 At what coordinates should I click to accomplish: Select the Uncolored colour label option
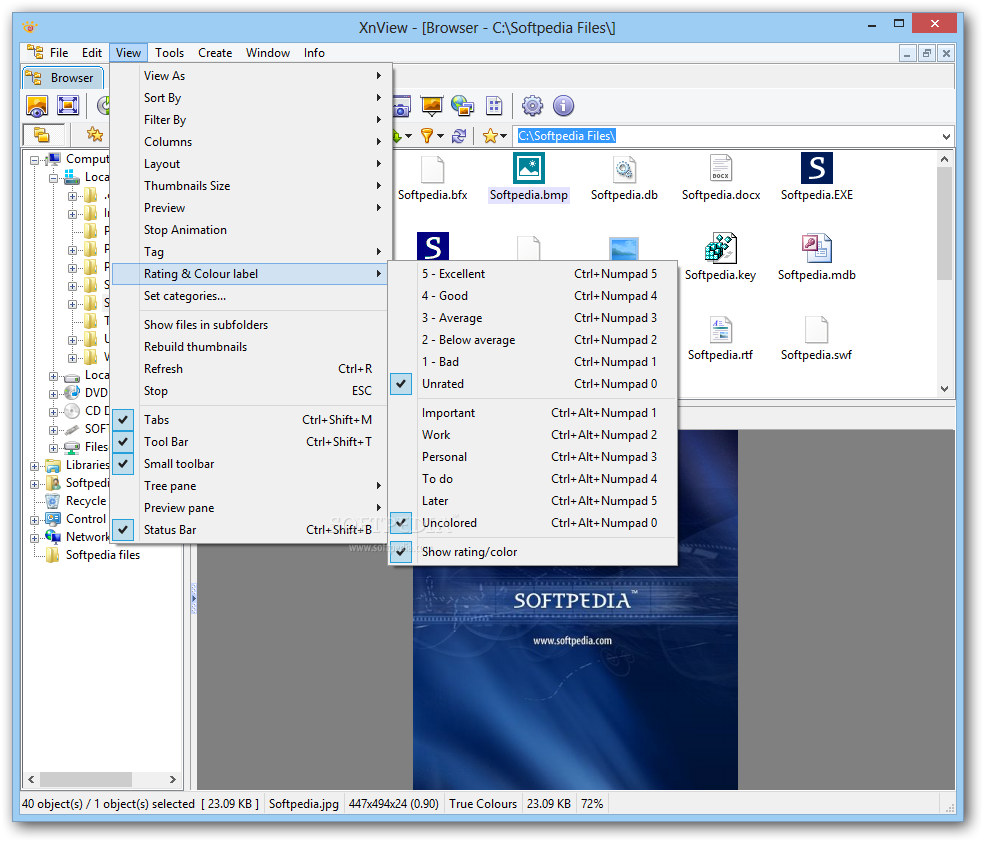tap(533, 523)
